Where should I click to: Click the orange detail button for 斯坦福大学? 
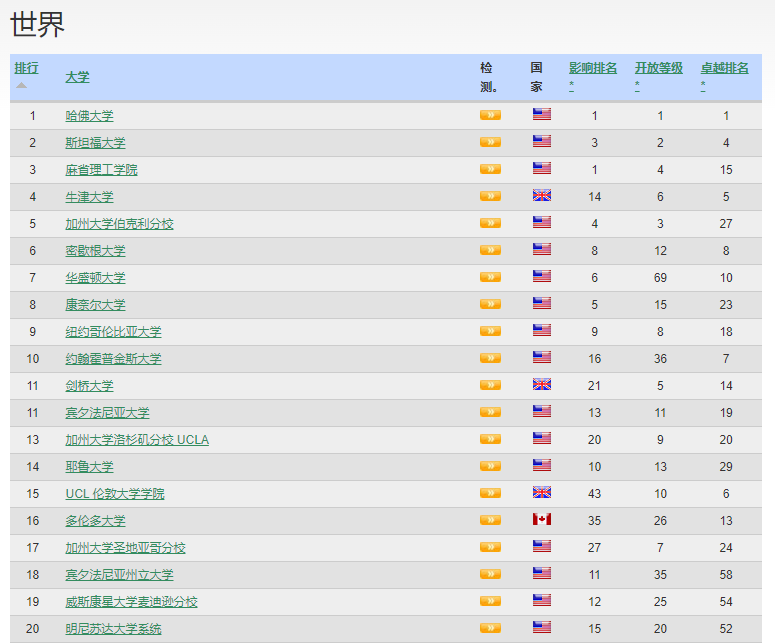pyautogui.click(x=490, y=142)
